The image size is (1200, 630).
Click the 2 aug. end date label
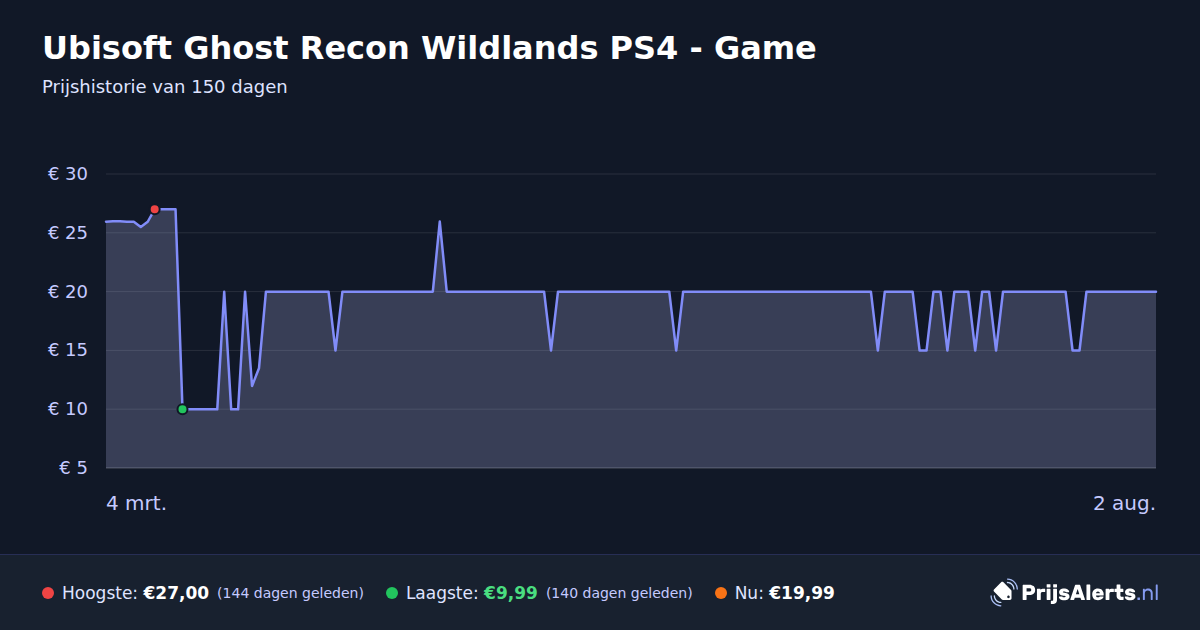(x=1124, y=503)
